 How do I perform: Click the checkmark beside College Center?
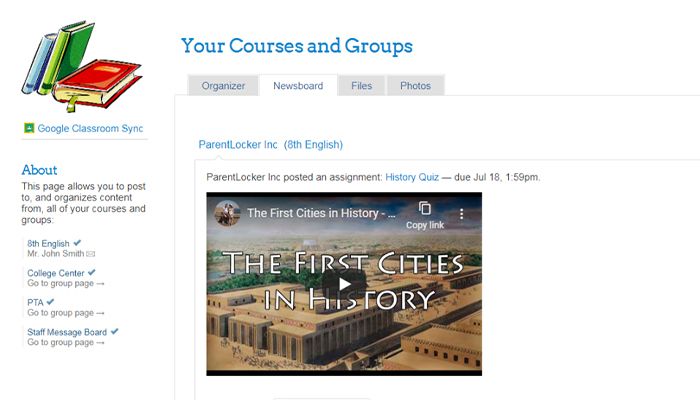(92, 272)
